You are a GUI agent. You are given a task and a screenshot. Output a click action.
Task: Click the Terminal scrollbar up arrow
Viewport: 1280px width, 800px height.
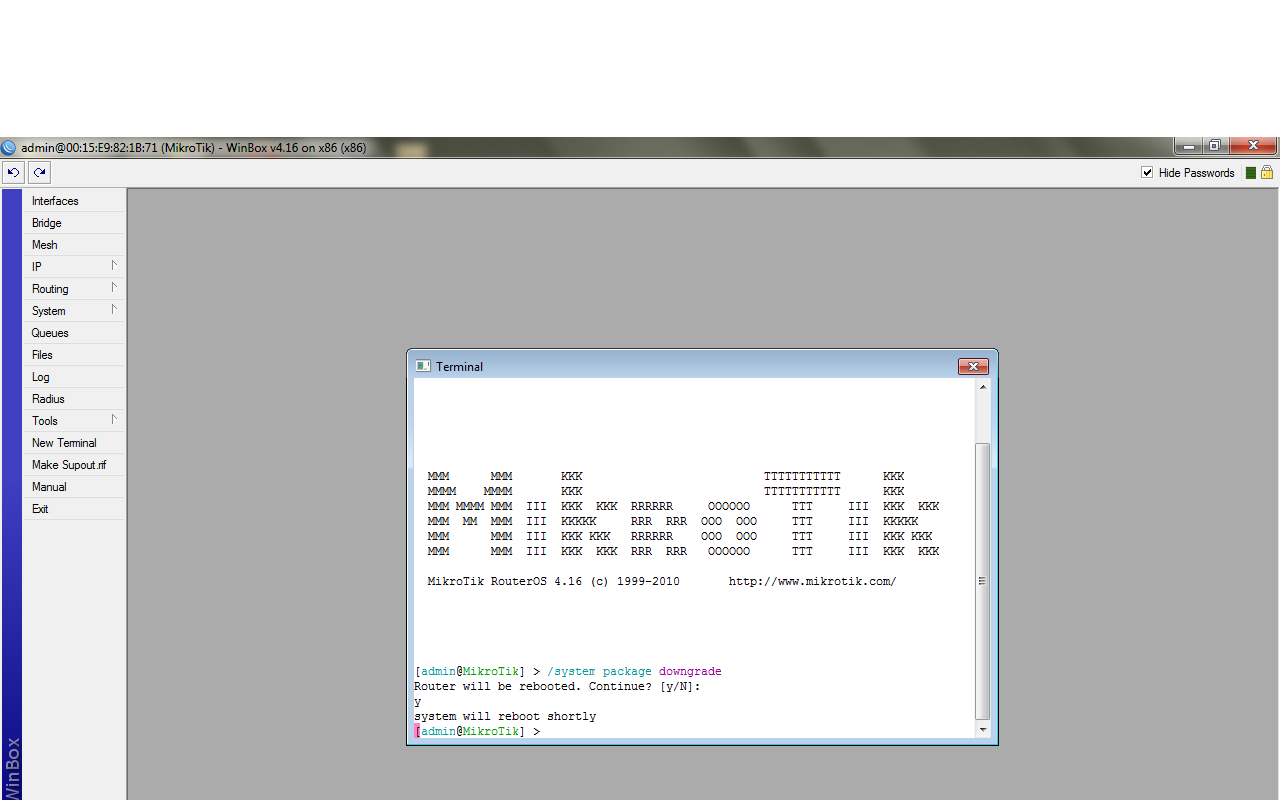(982, 387)
